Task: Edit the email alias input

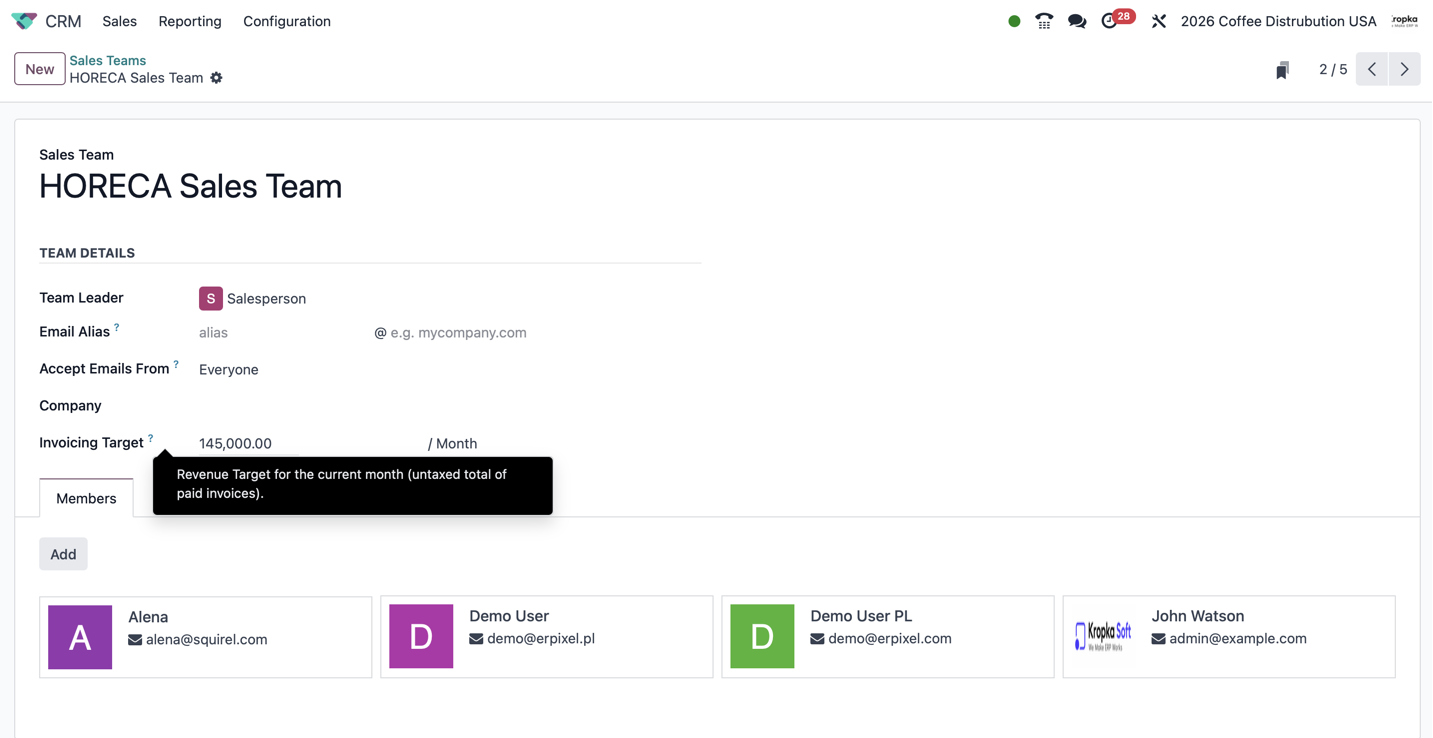Action: pos(283,333)
